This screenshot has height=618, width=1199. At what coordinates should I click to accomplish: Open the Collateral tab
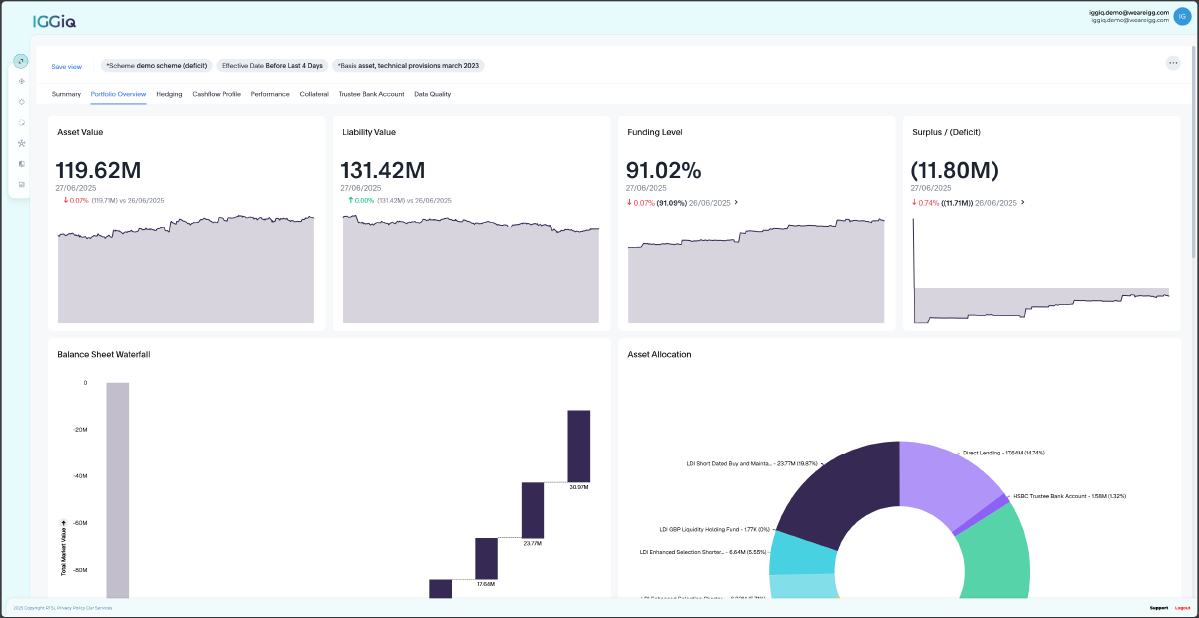pos(314,94)
